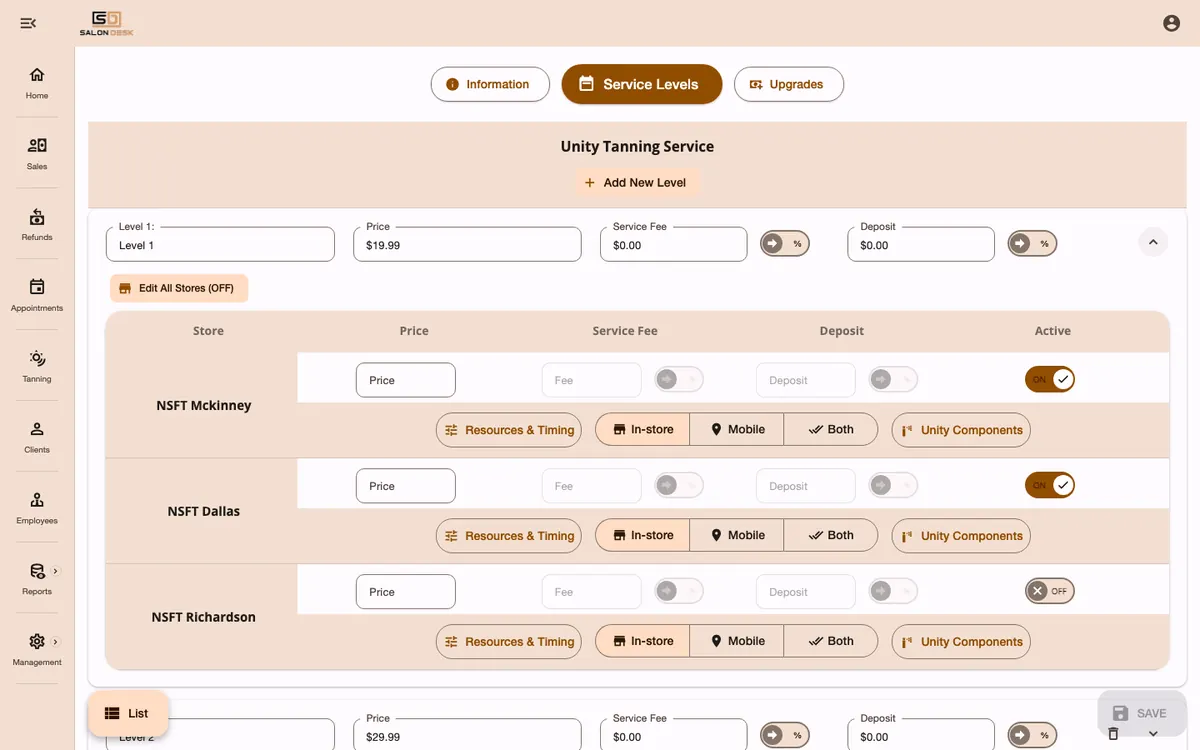Open Management in the sidebar

coord(37,651)
